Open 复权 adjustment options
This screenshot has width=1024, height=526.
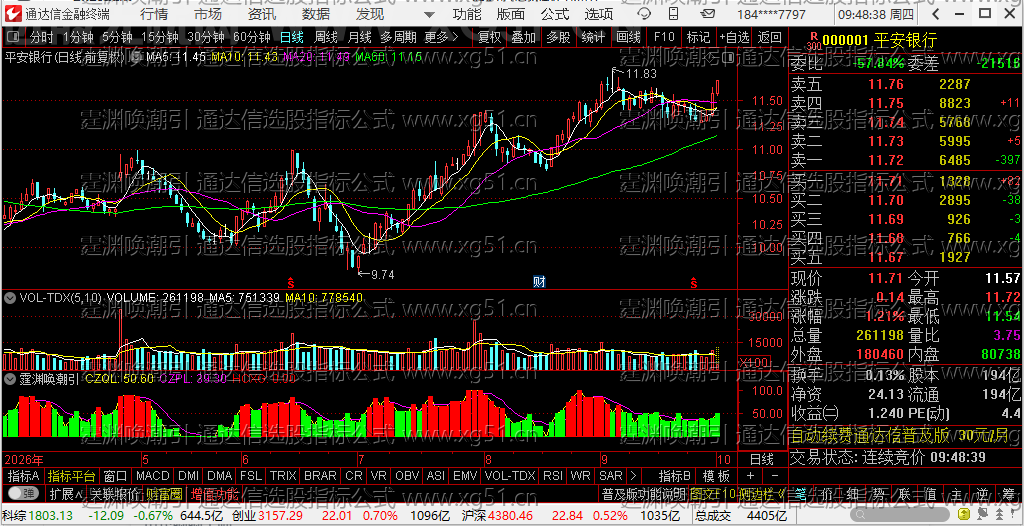pos(490,37)
